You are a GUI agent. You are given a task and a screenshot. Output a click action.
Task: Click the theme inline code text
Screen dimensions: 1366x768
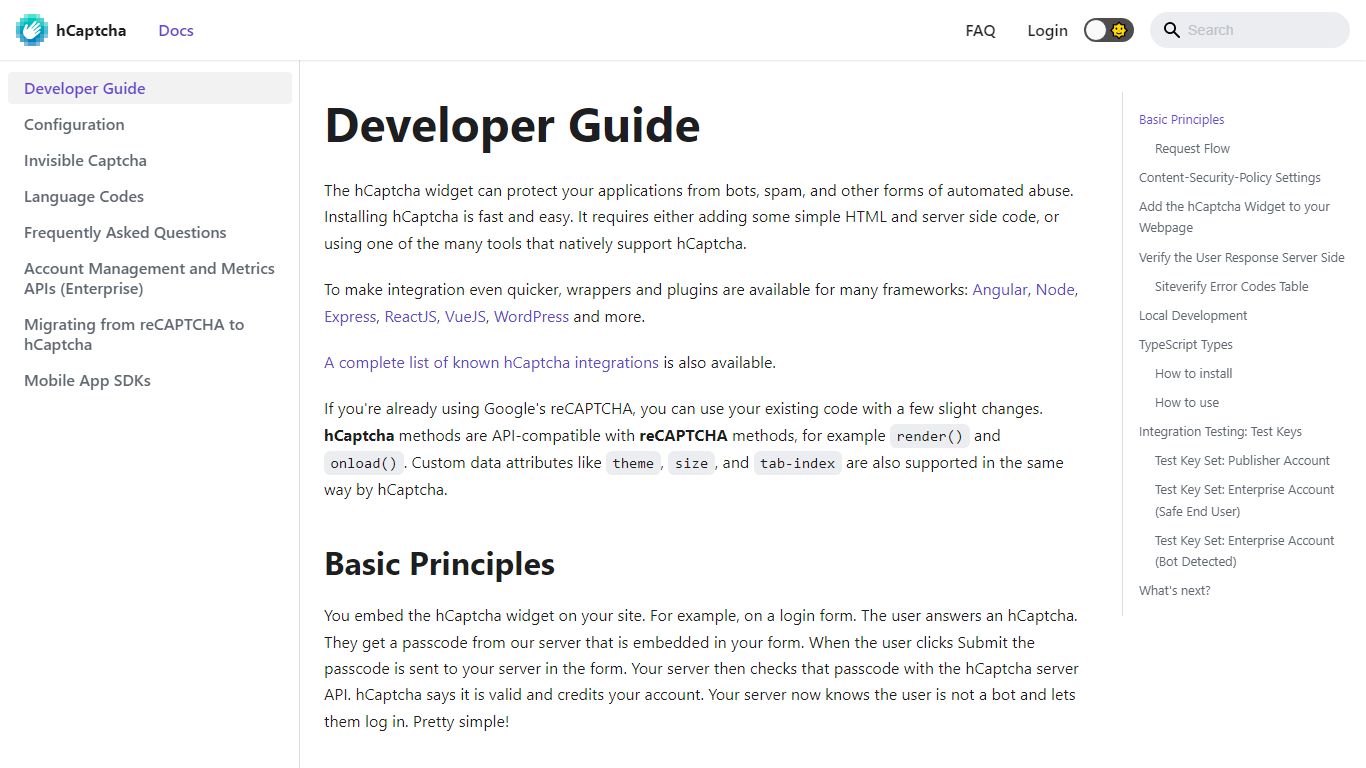pyautogui.click(x=633, y=463)
